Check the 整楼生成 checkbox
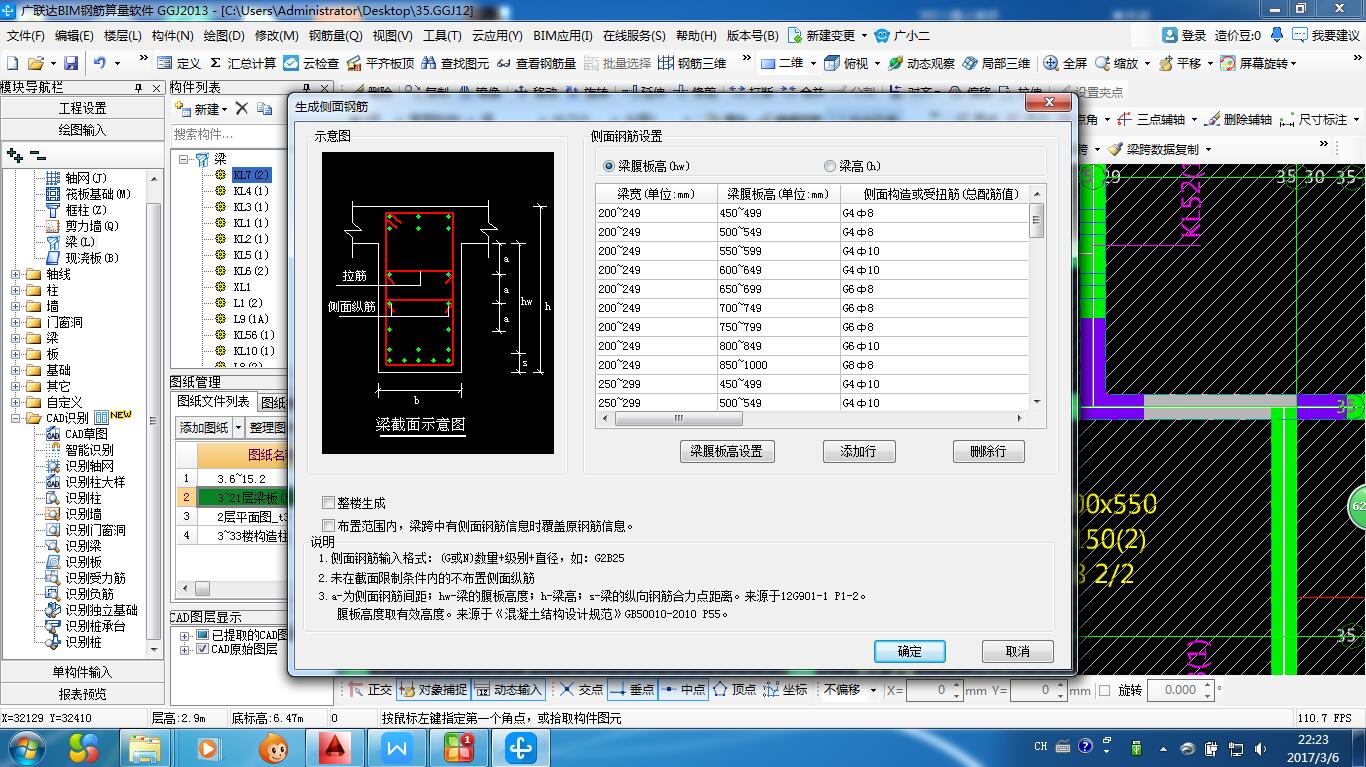Viewport: 1366px width, 767px height. point(329,503)
